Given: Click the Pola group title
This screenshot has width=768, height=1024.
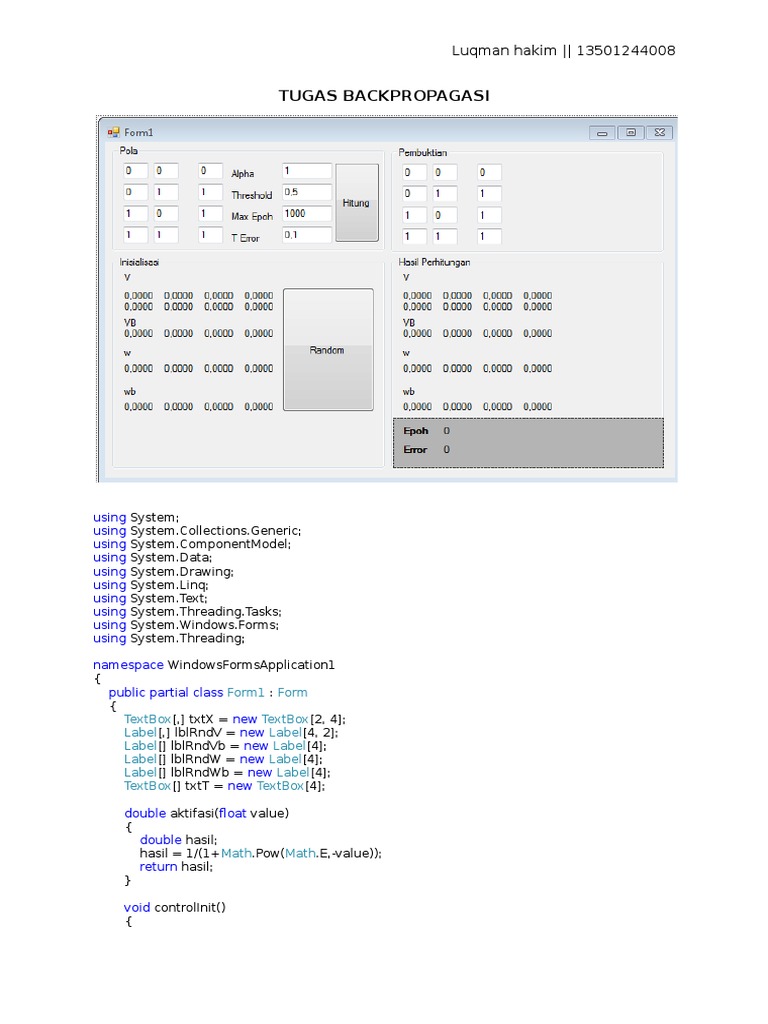Looking at the screenshot, I should (x=129, y=151).
